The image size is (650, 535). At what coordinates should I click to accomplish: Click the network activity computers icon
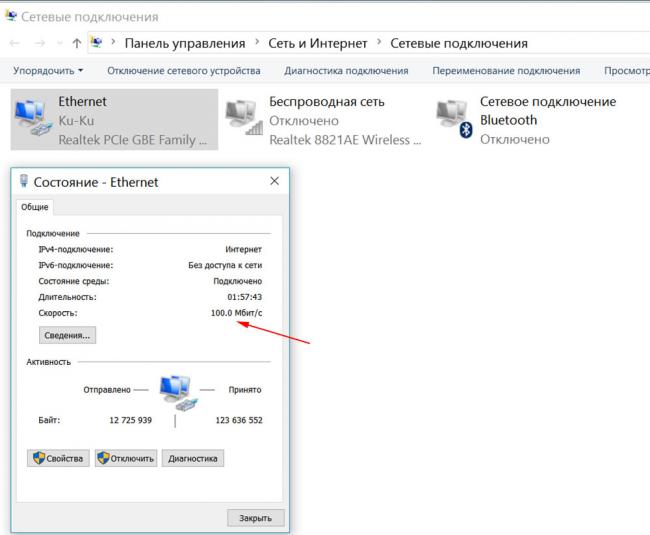(x=177, y=390)
